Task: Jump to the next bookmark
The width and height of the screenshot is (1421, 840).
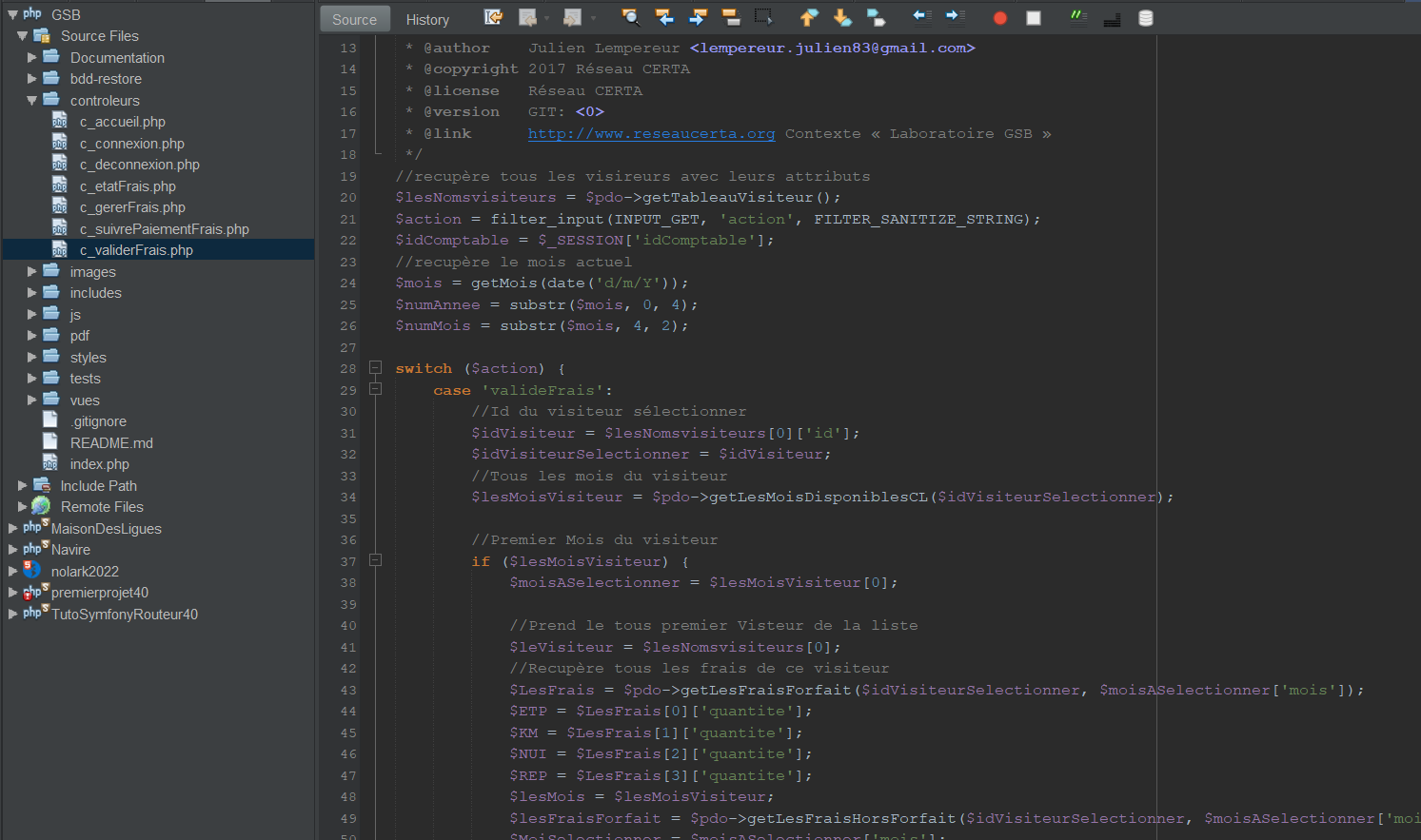Action: (842, 17)
